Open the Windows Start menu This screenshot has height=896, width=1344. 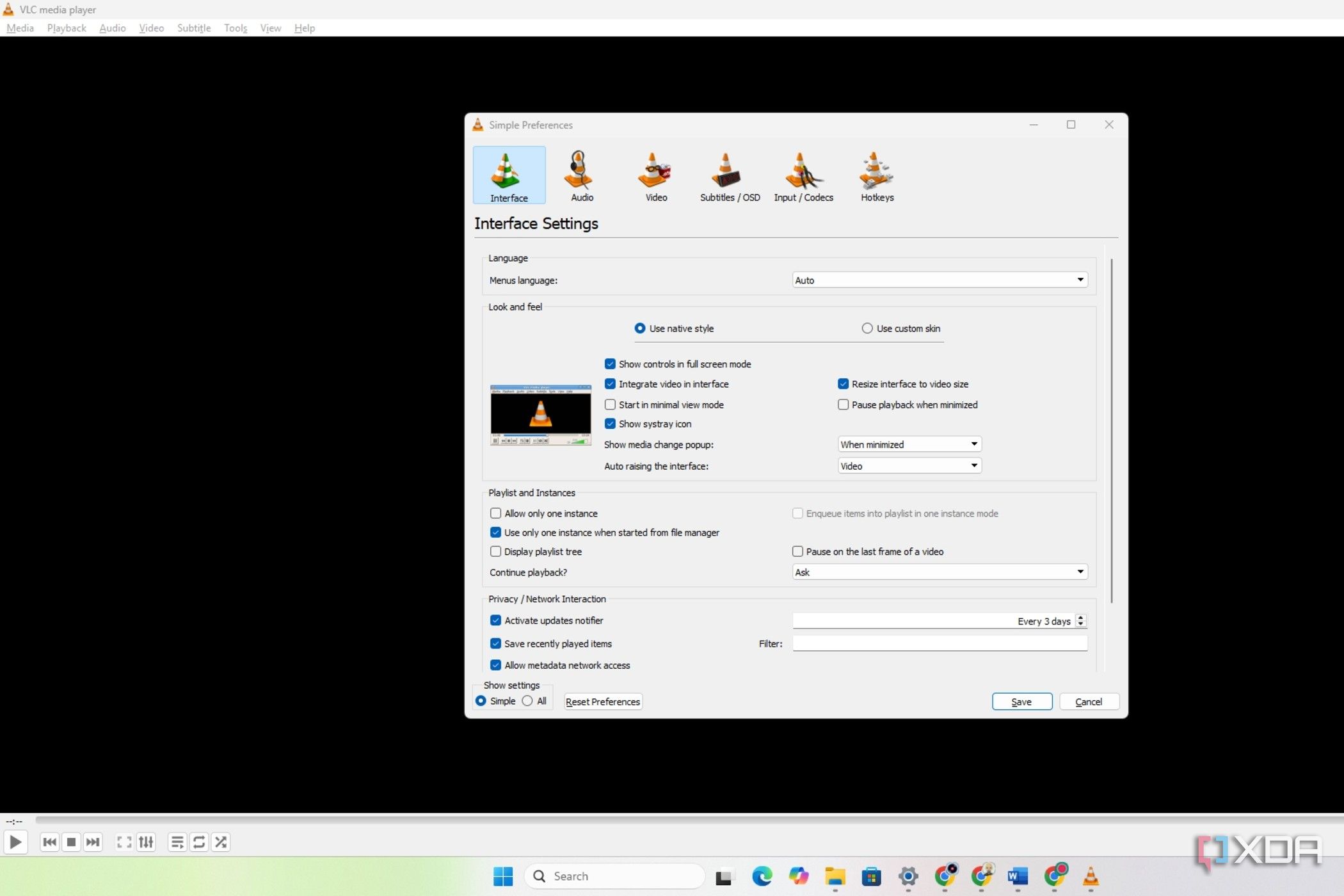coord(503,876)
